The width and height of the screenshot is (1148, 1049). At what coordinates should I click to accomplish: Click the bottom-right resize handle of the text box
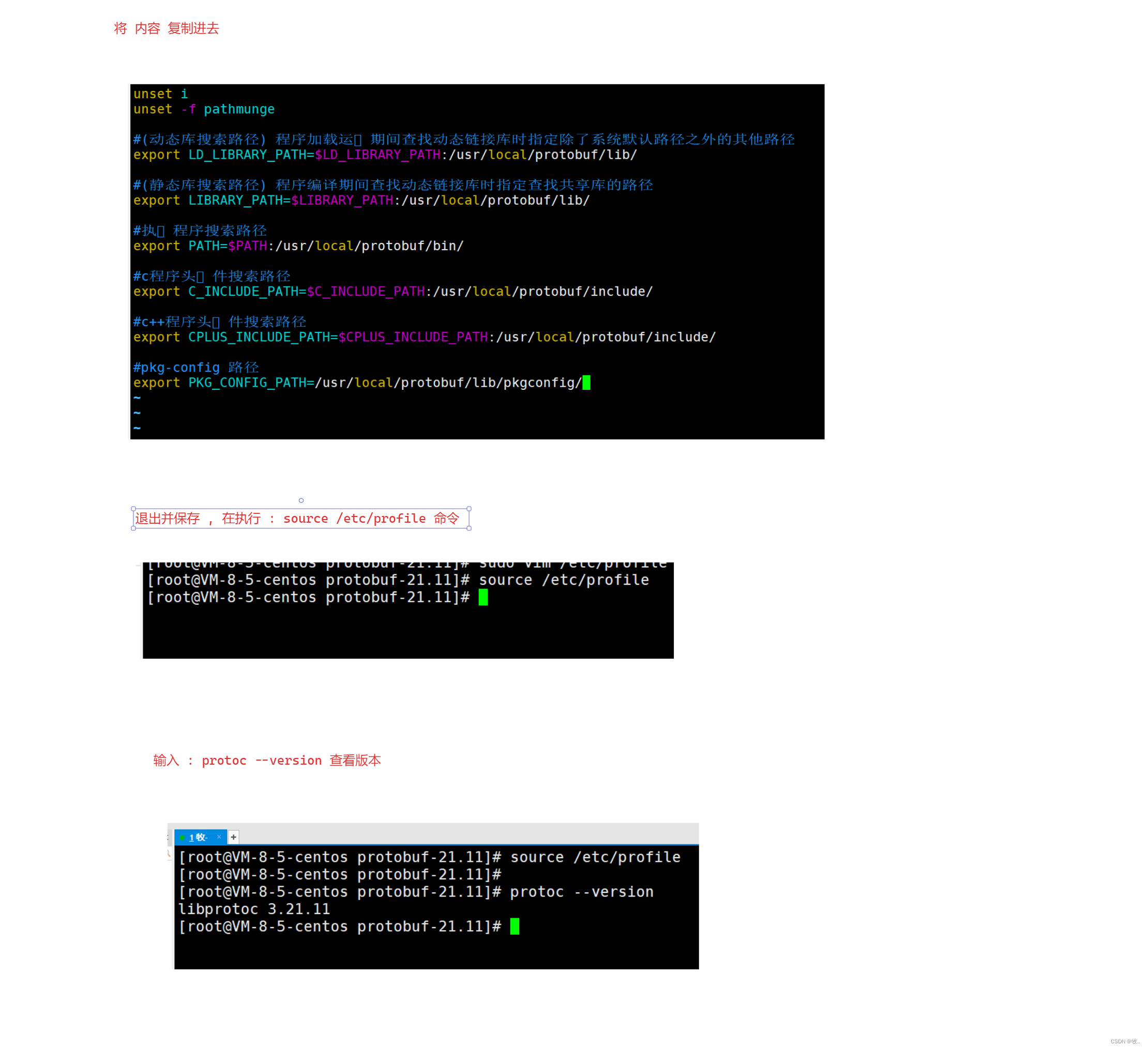469,528
